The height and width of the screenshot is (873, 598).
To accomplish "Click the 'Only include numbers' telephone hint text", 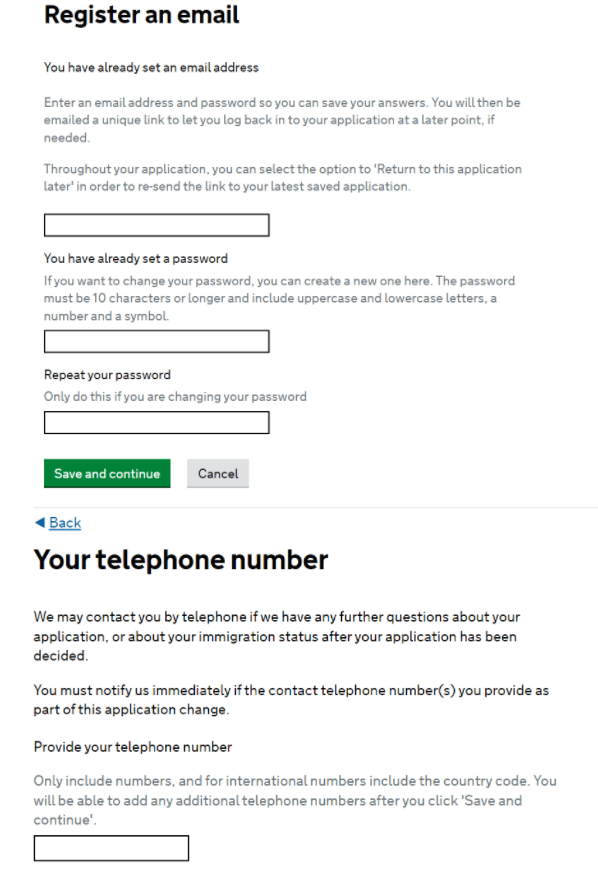I will 295,800.
